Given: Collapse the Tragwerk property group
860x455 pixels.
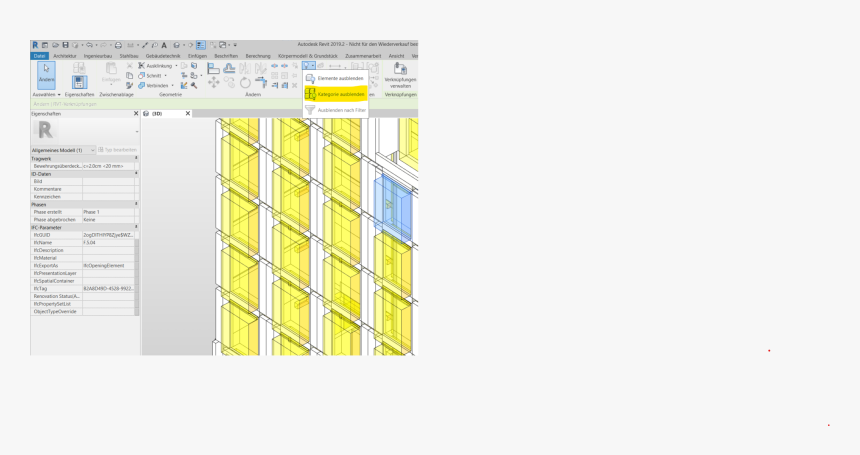Looking at the screenshot, I should point(136,158).
